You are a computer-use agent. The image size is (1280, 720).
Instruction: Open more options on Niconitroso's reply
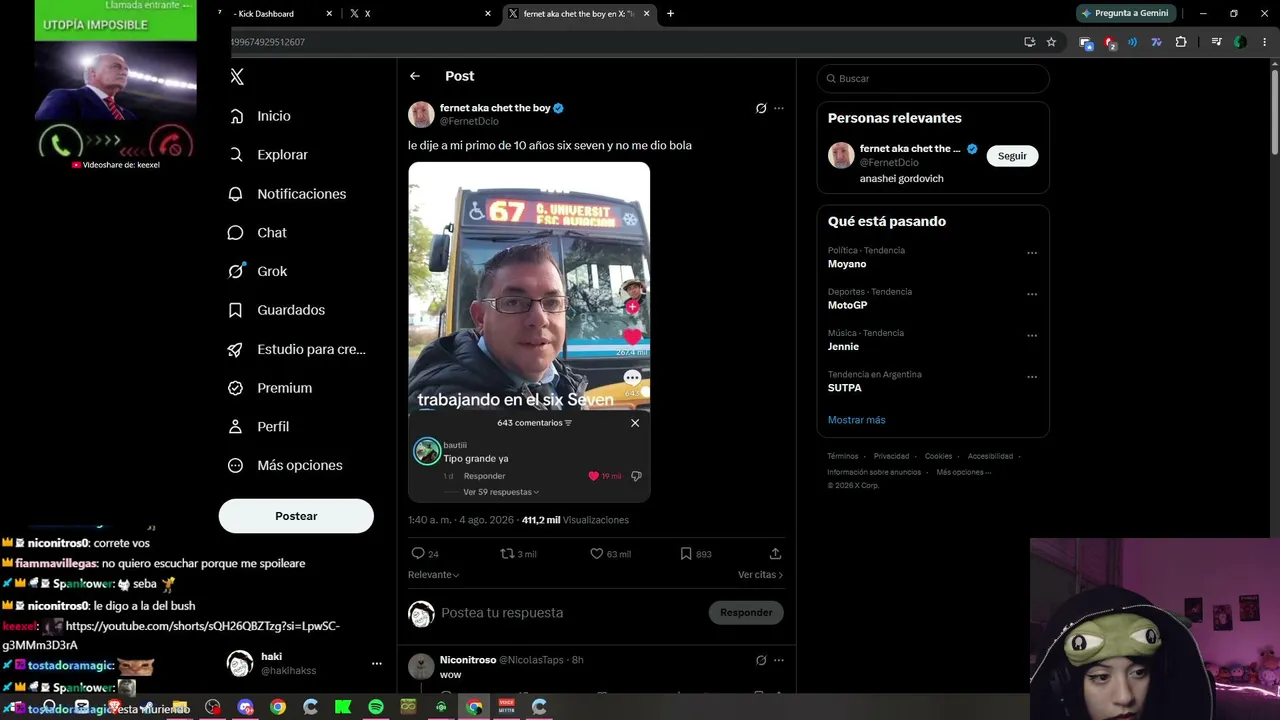(779, 660)
